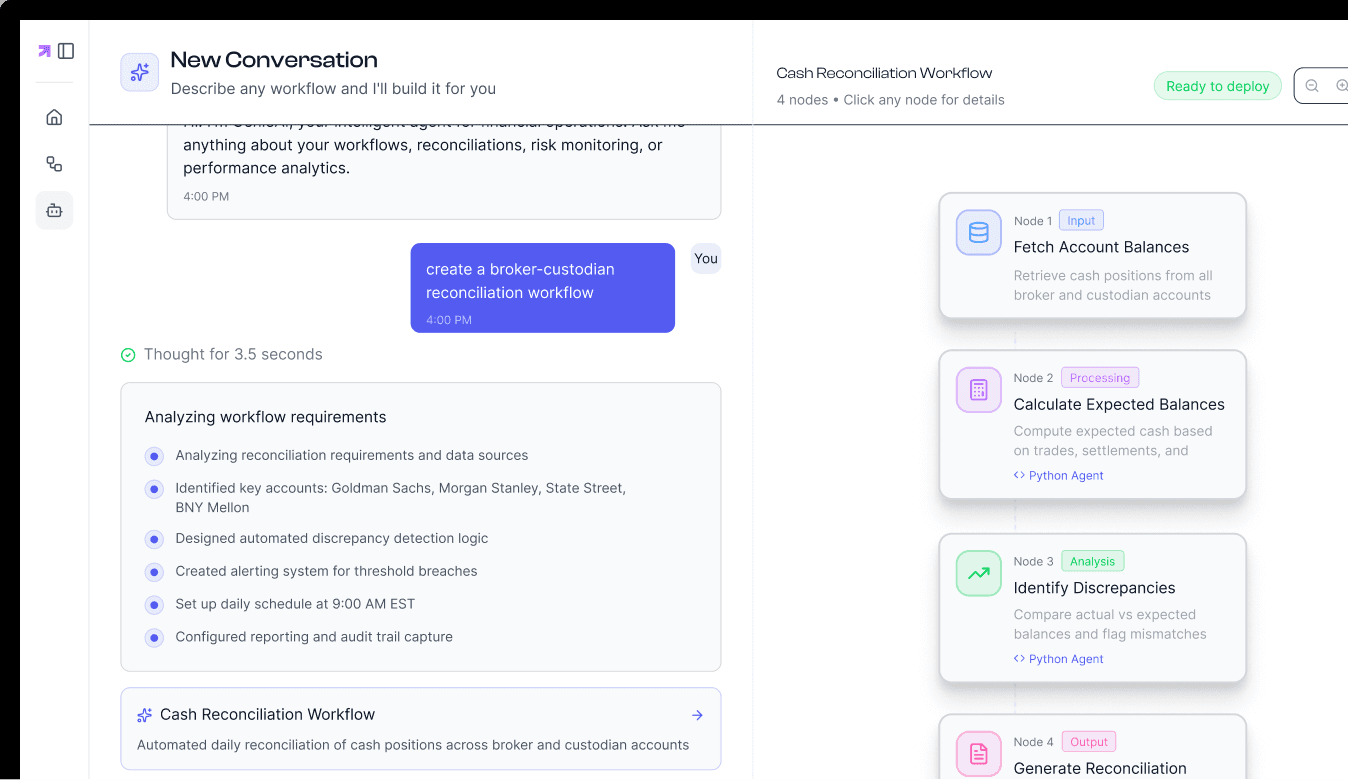Click 'Configured reporting and audit trail capture' step
This screenshot has width=1348, height=780.
314,637
